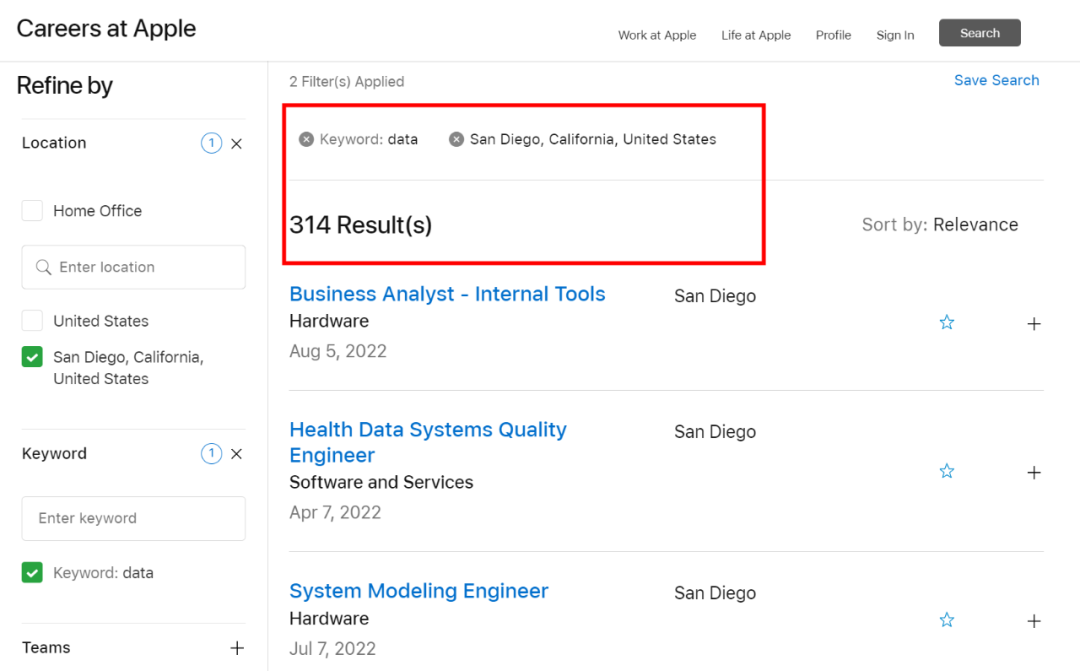Expand the Teams filter section
This screenshot has height=671, width=1080.
click(236, 648)
